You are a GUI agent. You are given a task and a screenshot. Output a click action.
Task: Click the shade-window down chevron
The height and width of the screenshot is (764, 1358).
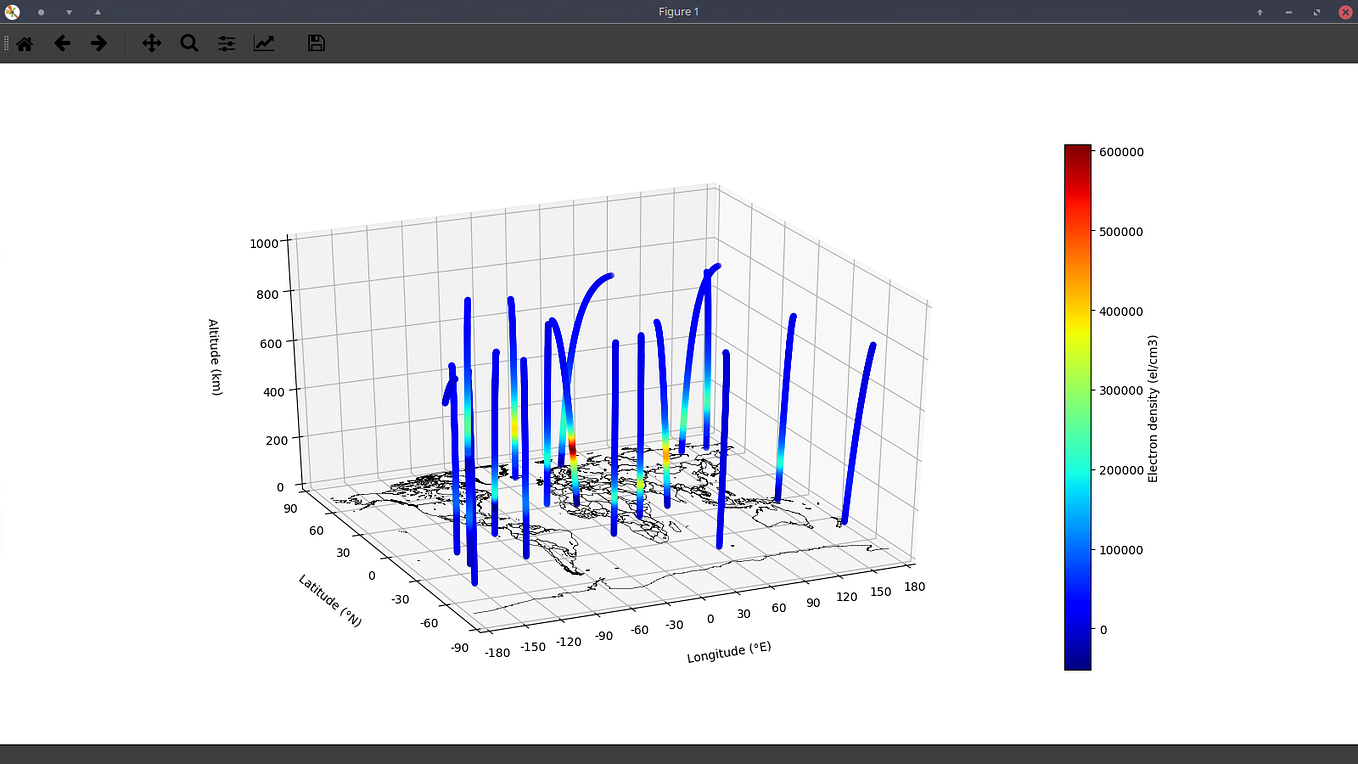[x=68, y=12]
